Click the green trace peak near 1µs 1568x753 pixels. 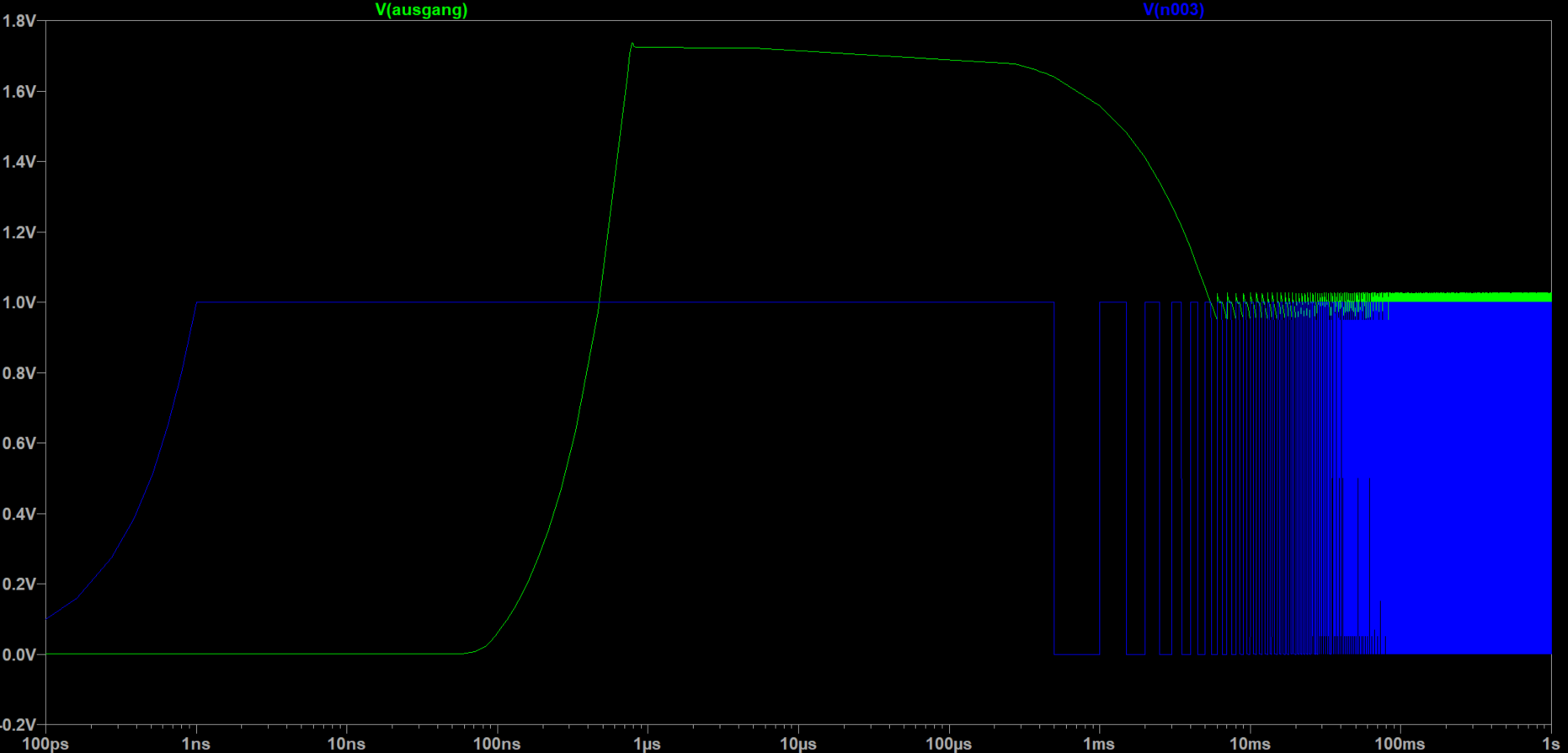click(x=632, y=44)
